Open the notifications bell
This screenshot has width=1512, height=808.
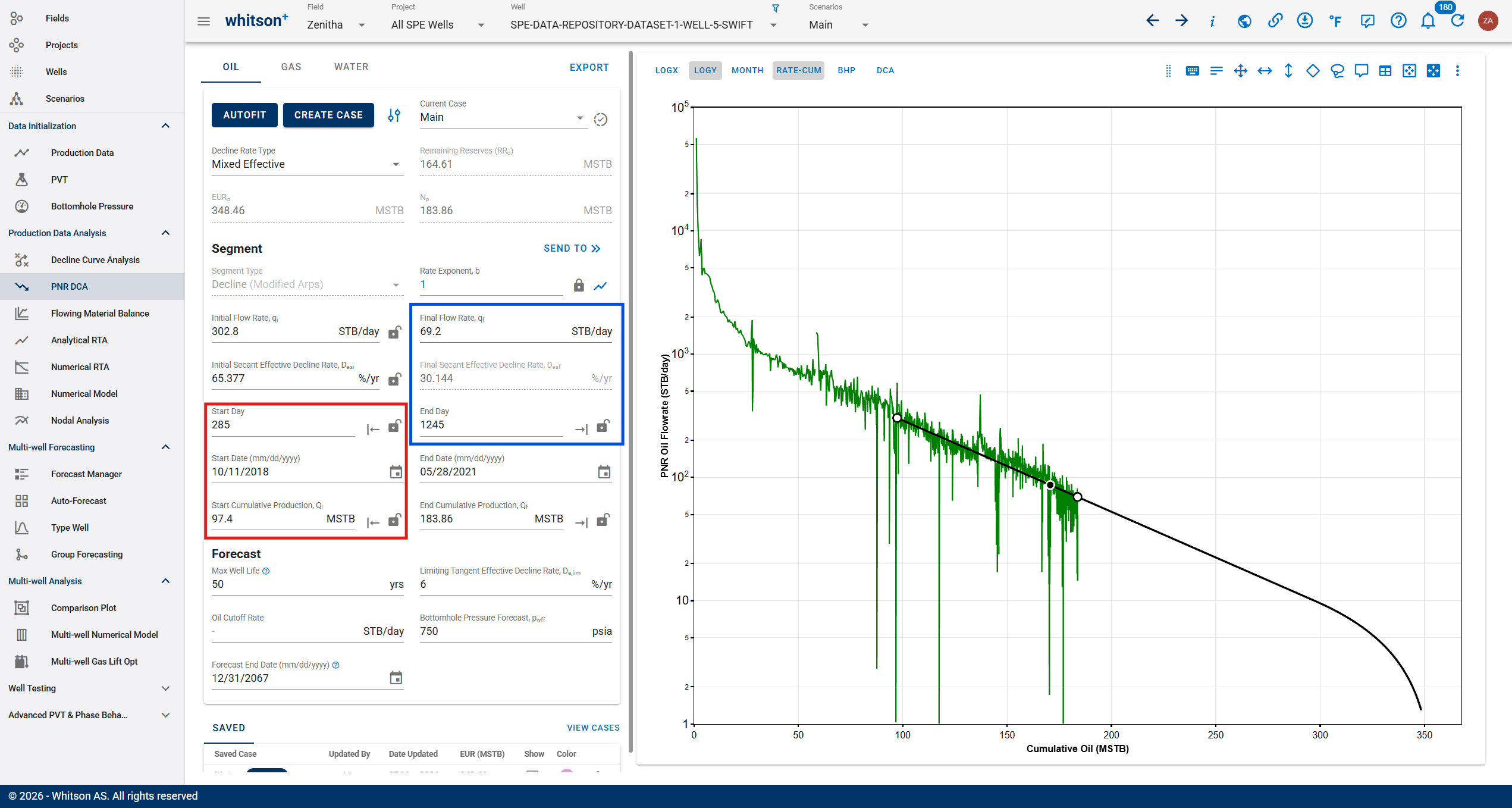[1428, 21]
